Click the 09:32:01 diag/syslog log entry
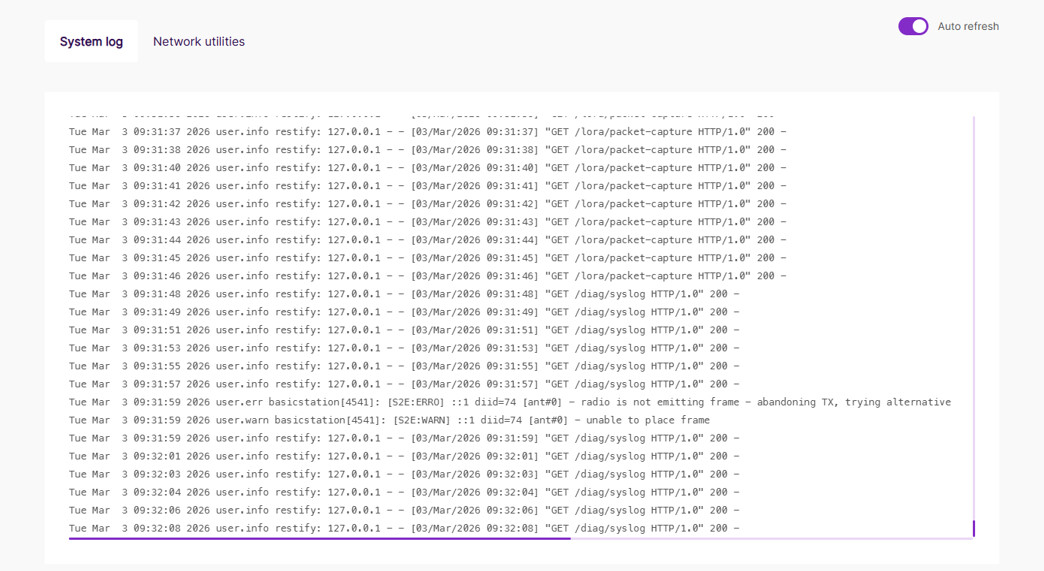The height and width of the screenshot is (571, 1044). click(x=404, y=456)
